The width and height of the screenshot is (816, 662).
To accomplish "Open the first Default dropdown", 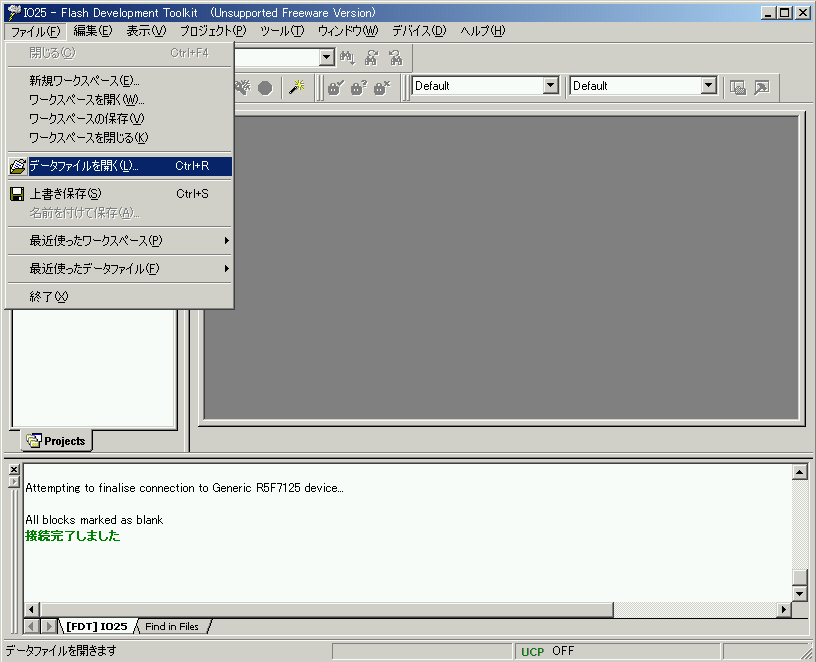I will [x=551, y=85].
